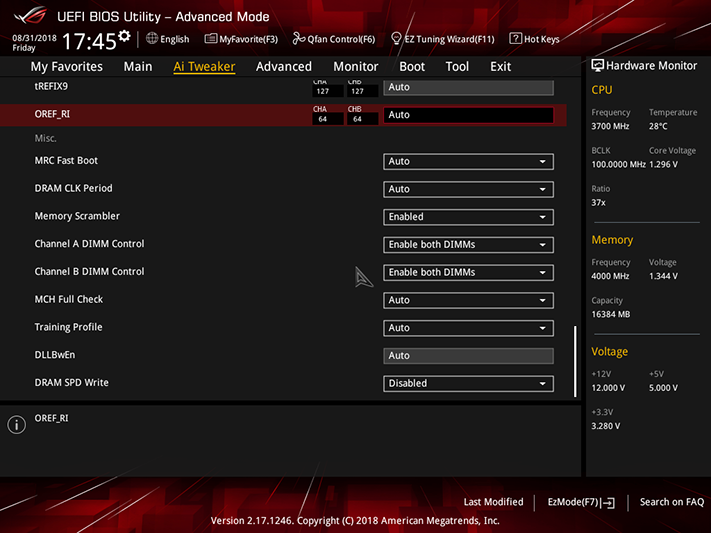The width and height of the screenshot is (711, 533).
Task: Click the Channel B DIMM Control label
Action: click(x=89, y=271)
